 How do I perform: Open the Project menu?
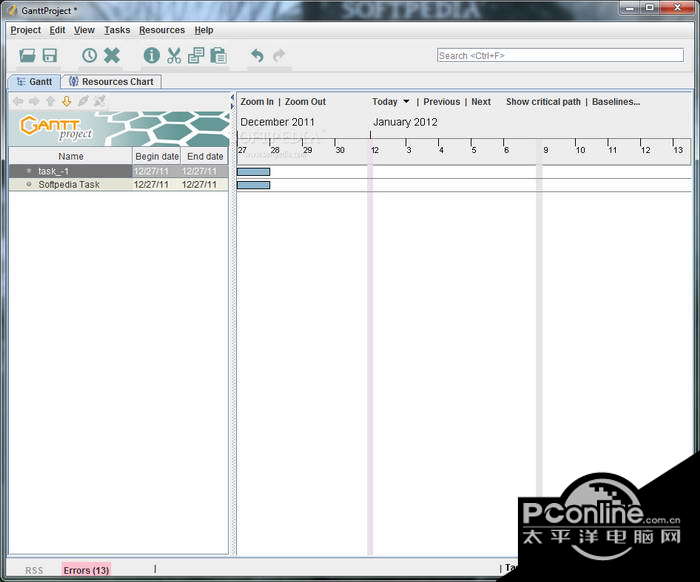click(25, 30)
